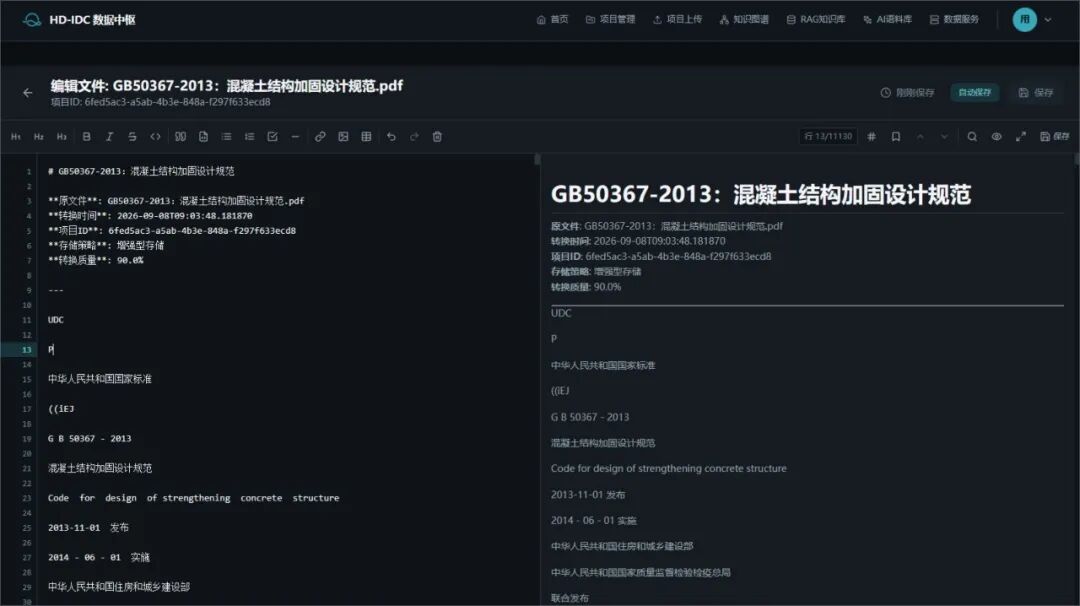Screen dimensions: 1080x606
Task: Toggle a bookmark on the current line
Action: point(896,136)
